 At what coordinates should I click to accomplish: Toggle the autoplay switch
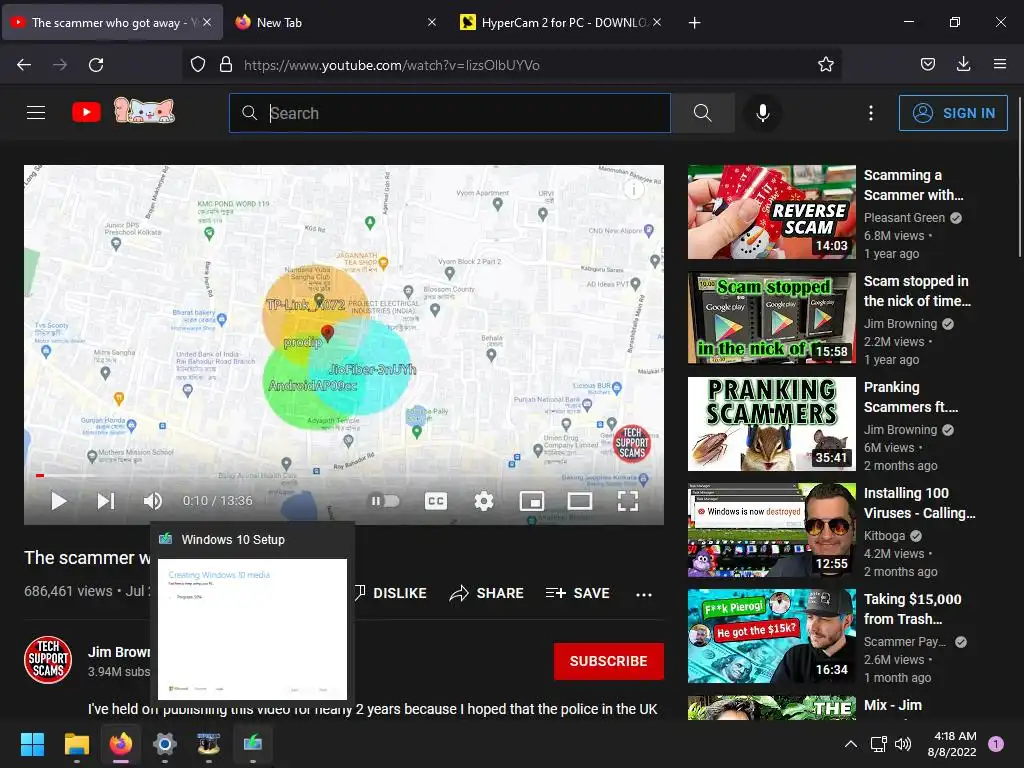coord(385,501)
